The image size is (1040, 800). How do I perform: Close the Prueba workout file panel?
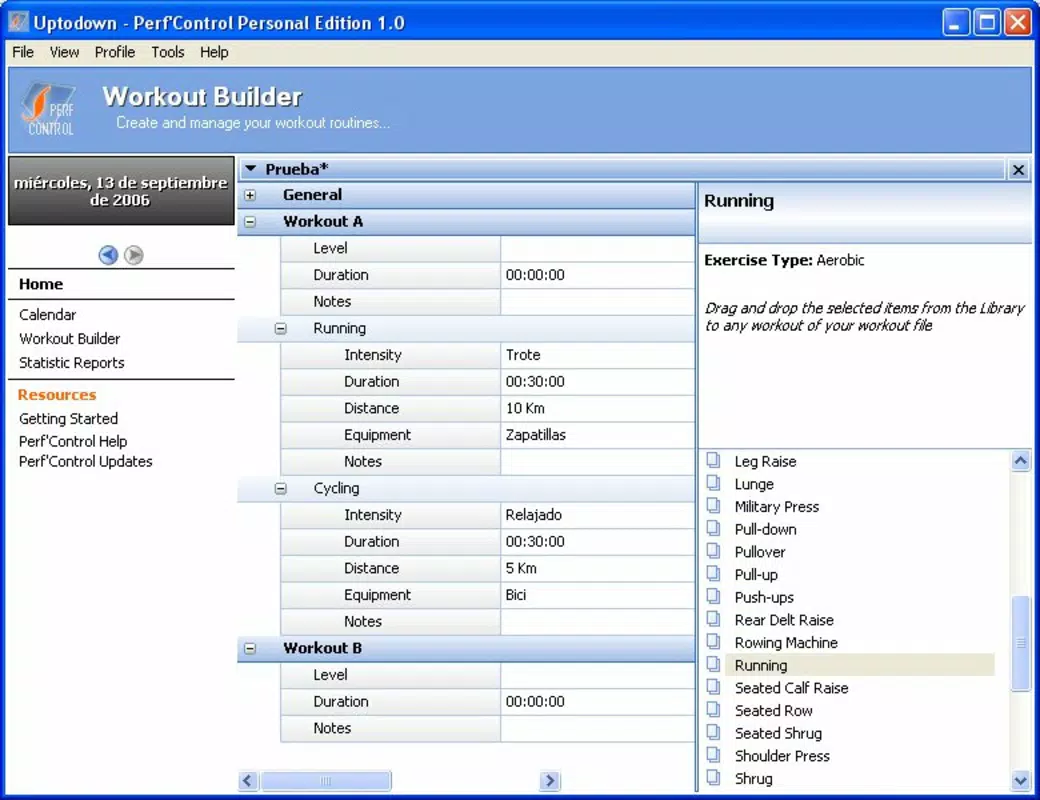click(1018, 170)
